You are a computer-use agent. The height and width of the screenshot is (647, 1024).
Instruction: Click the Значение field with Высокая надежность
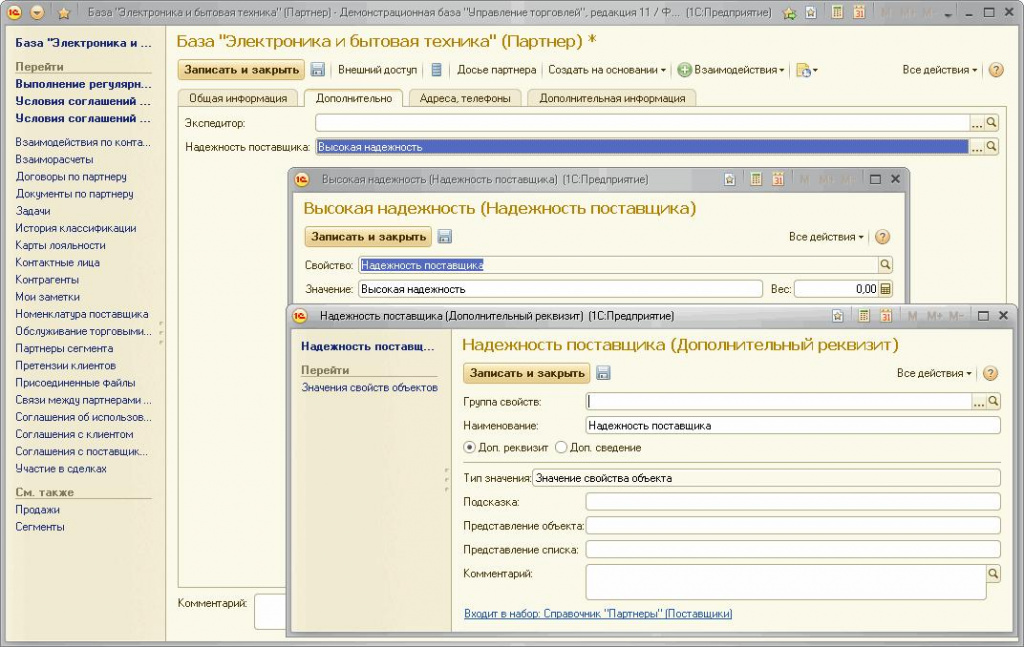[x=560, y=289]
